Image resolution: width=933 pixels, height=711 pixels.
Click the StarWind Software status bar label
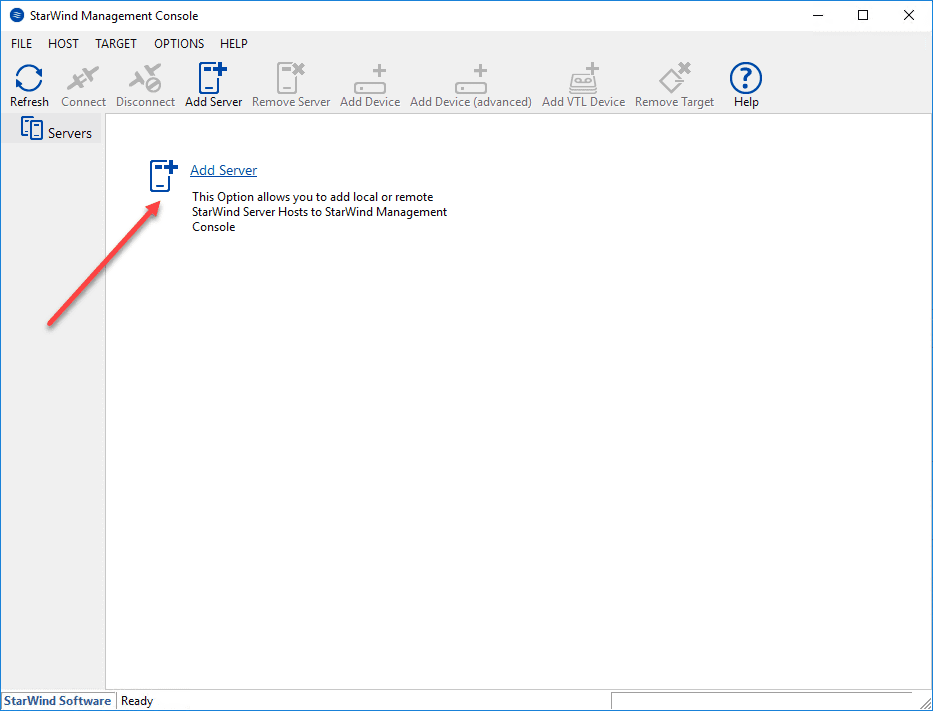[x=55, y=700]
